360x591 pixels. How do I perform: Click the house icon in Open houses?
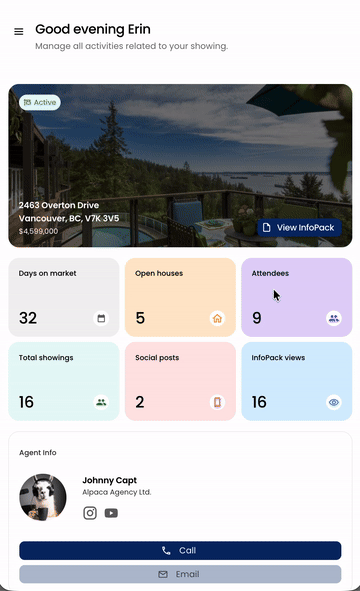pos(217,318)
